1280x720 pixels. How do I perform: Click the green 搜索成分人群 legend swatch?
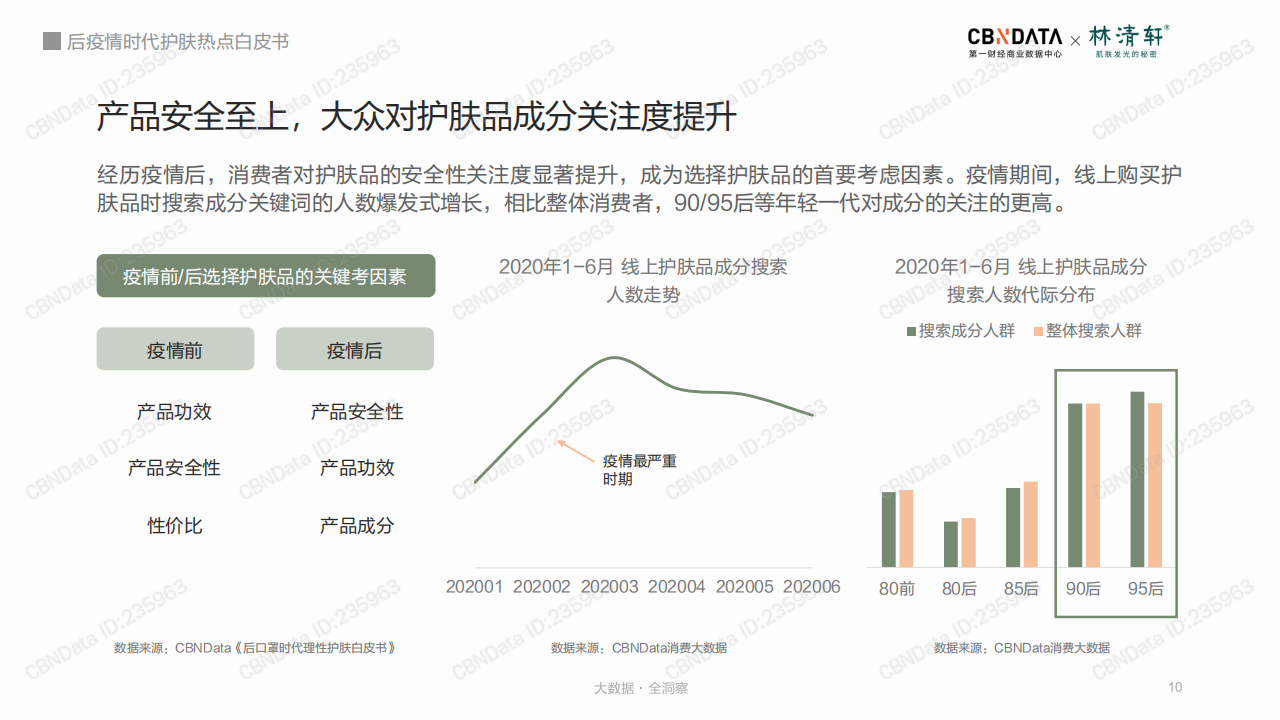tap(911, 331)
